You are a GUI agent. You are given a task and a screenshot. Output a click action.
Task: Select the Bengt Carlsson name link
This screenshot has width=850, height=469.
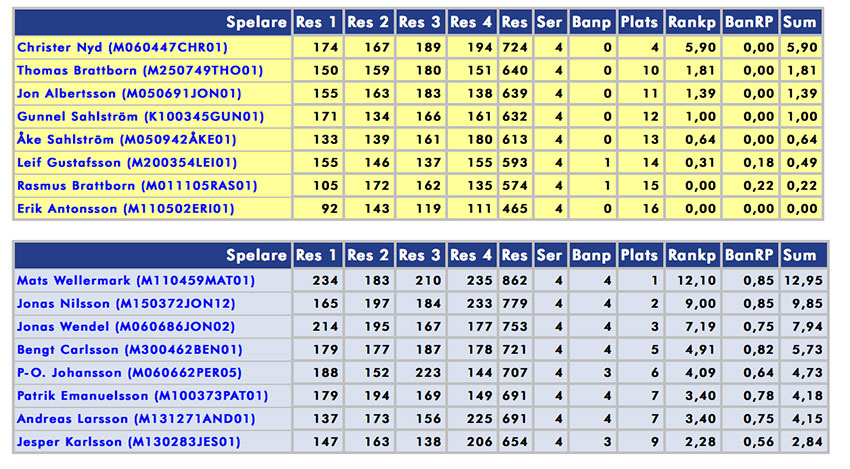pos(129,349)
